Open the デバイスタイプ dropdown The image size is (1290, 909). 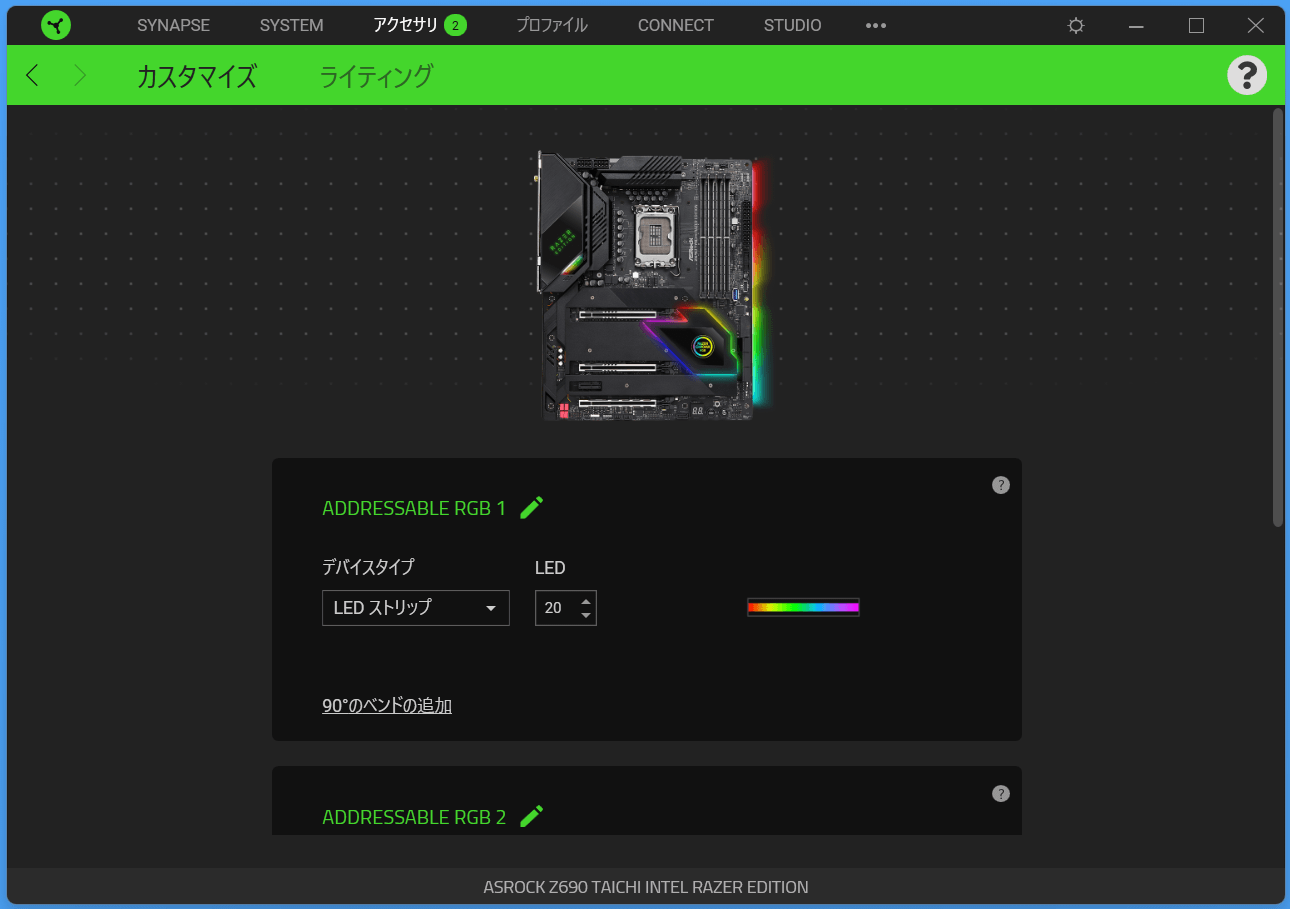[416, 608]
